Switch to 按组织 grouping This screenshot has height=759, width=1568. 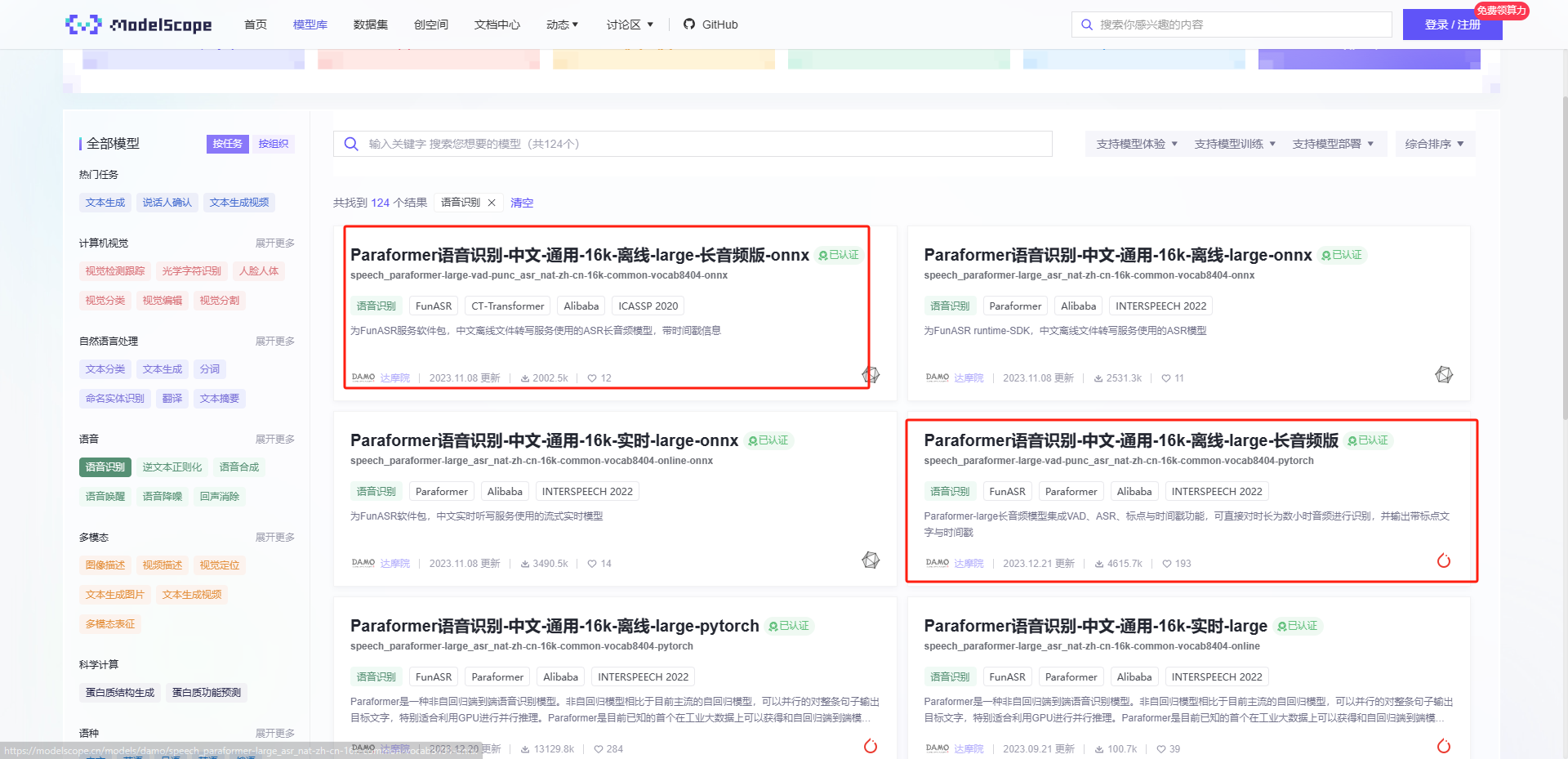pyautogui.click(x=273, y=144)
